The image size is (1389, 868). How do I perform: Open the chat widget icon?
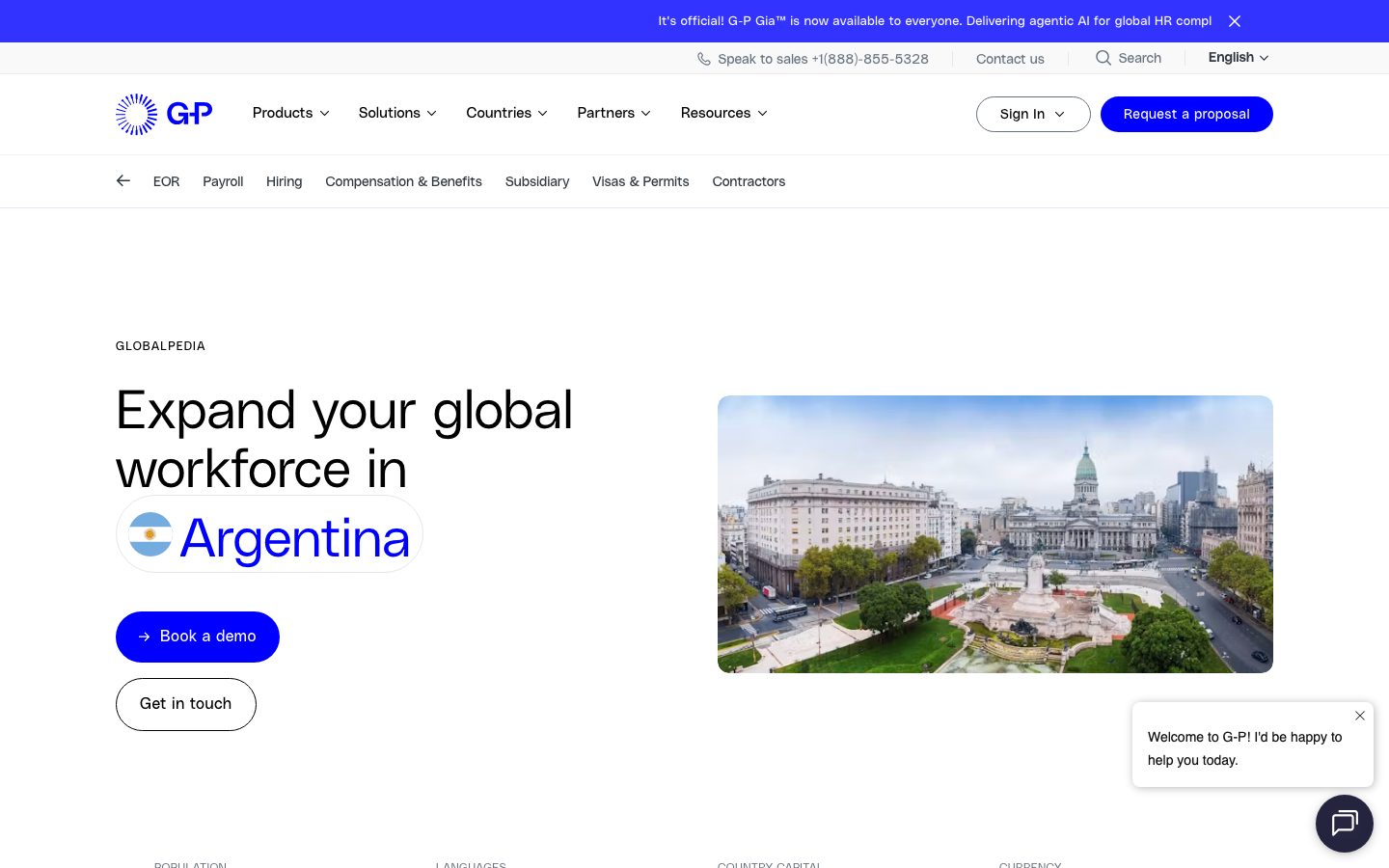[1345, 824]
